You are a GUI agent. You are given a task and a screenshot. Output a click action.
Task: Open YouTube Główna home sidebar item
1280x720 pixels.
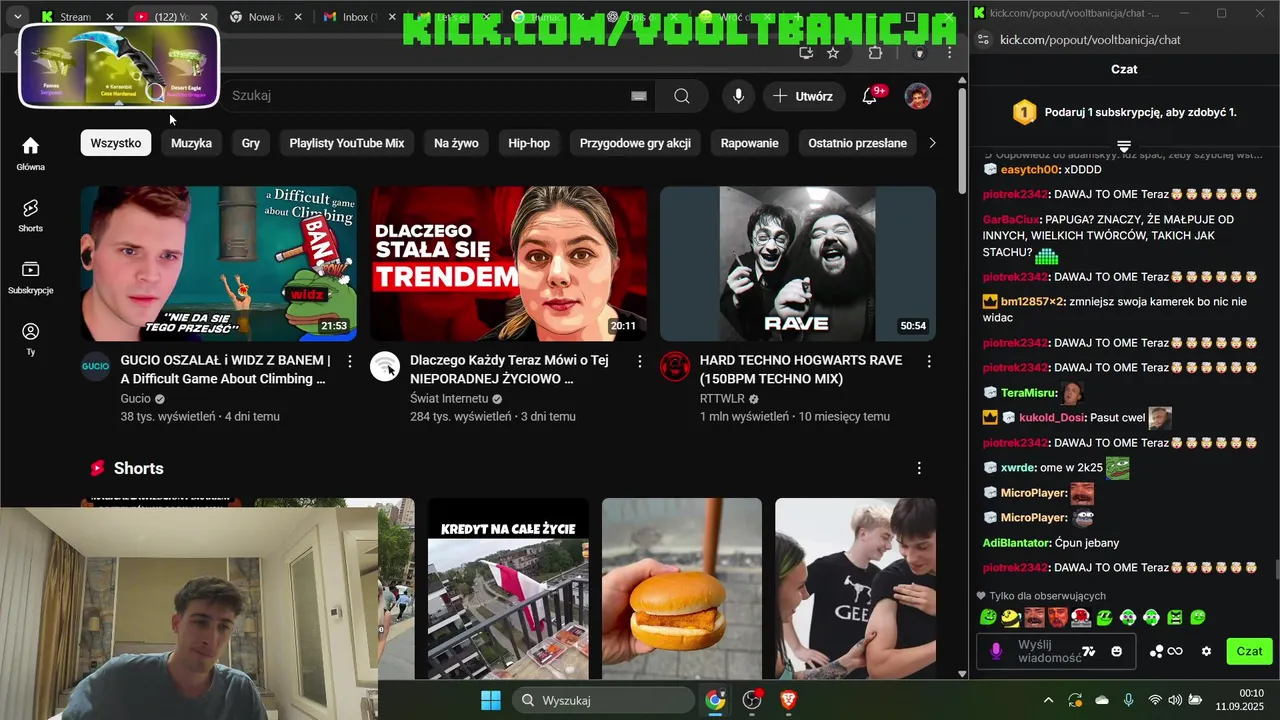click(x=30, y=153)
